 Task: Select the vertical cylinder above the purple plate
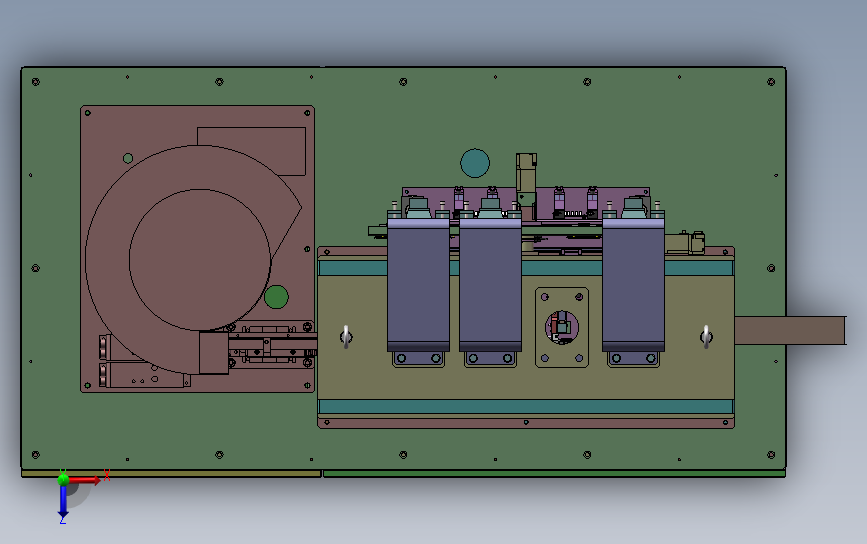coord(526,173)
